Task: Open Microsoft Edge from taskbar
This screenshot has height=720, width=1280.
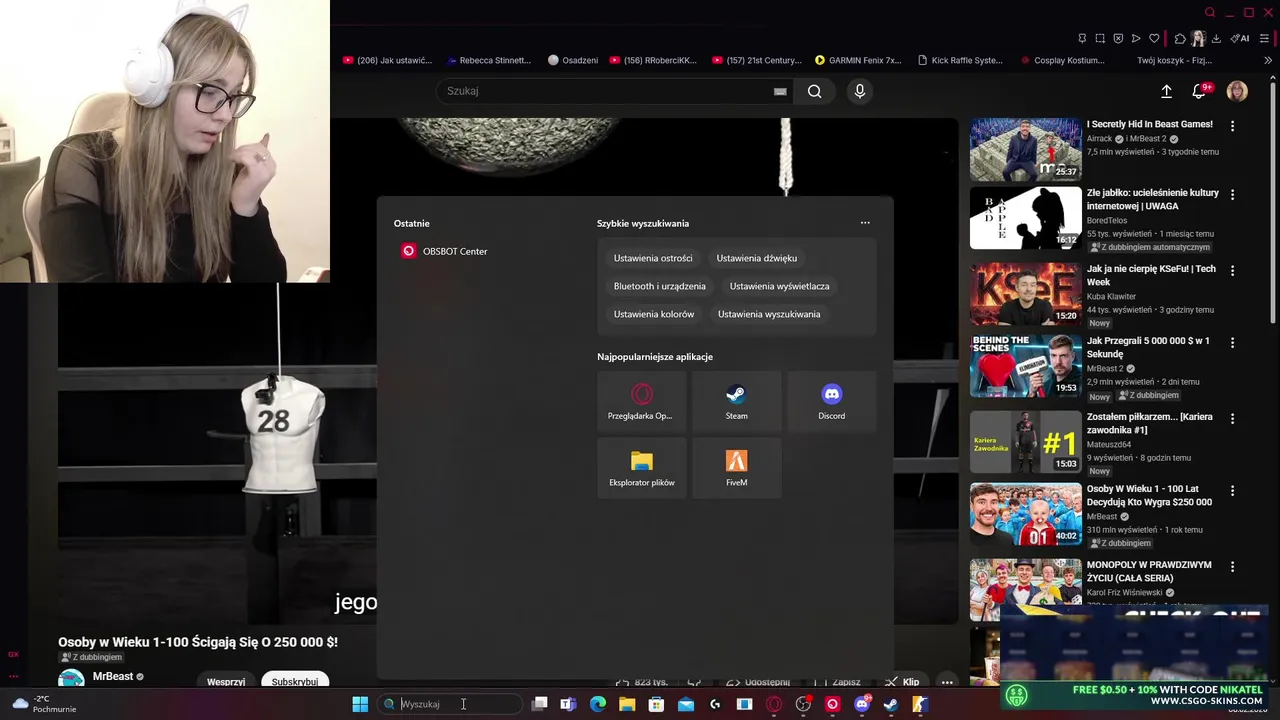Action: tap(598, 704)
